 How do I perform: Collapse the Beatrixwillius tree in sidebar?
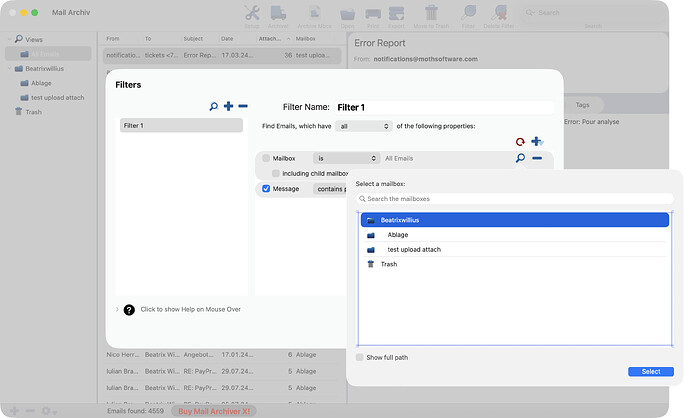click(x=9, y=68)
